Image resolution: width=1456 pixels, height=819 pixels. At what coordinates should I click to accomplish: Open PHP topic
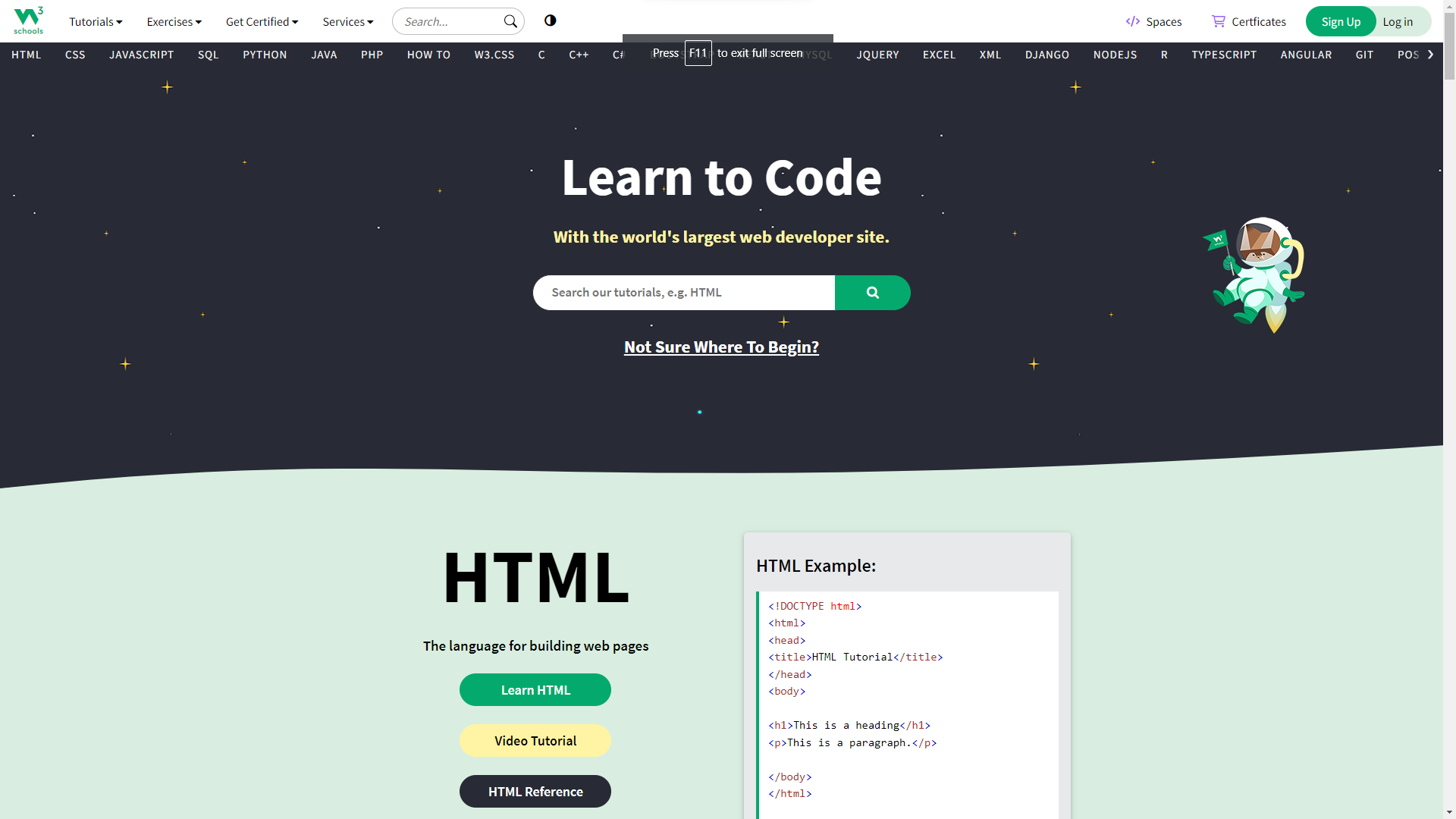tap(372, 55)
